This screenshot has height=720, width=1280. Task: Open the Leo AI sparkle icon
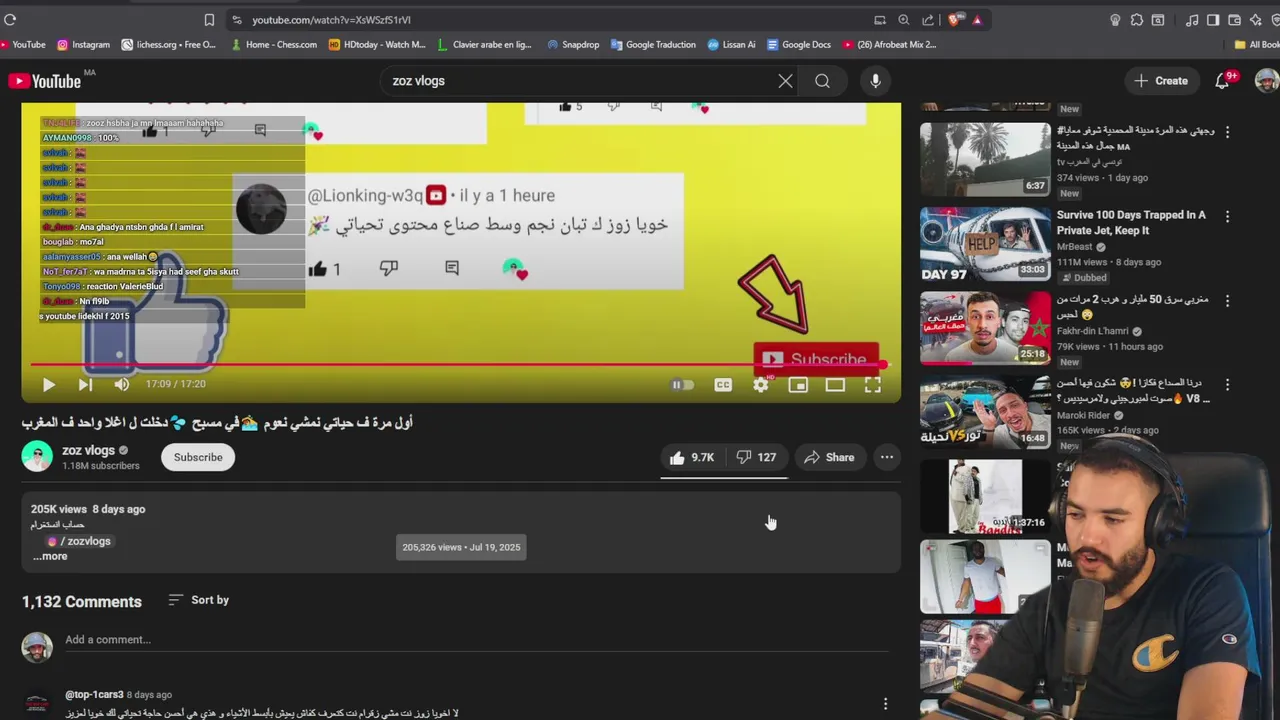coord(1255,19)
